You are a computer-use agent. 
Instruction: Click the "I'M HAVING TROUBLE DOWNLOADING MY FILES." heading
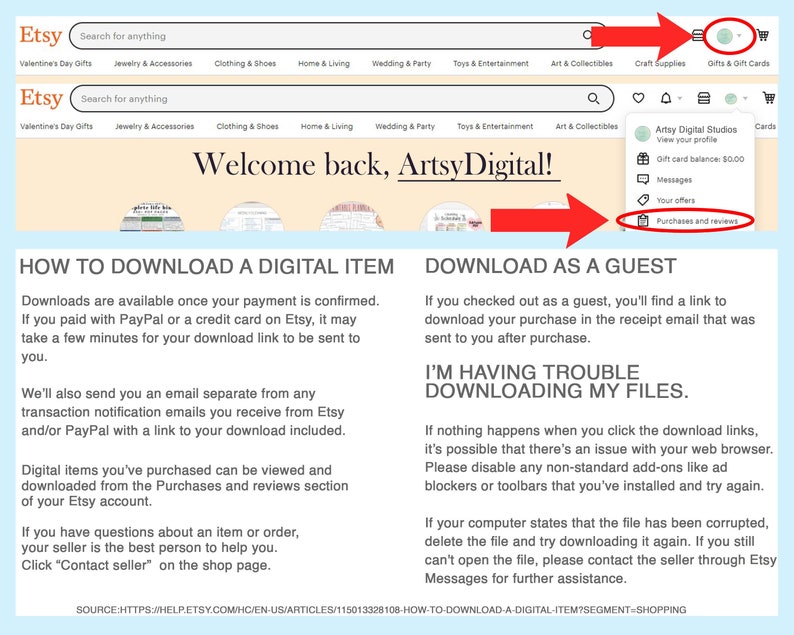557,381
